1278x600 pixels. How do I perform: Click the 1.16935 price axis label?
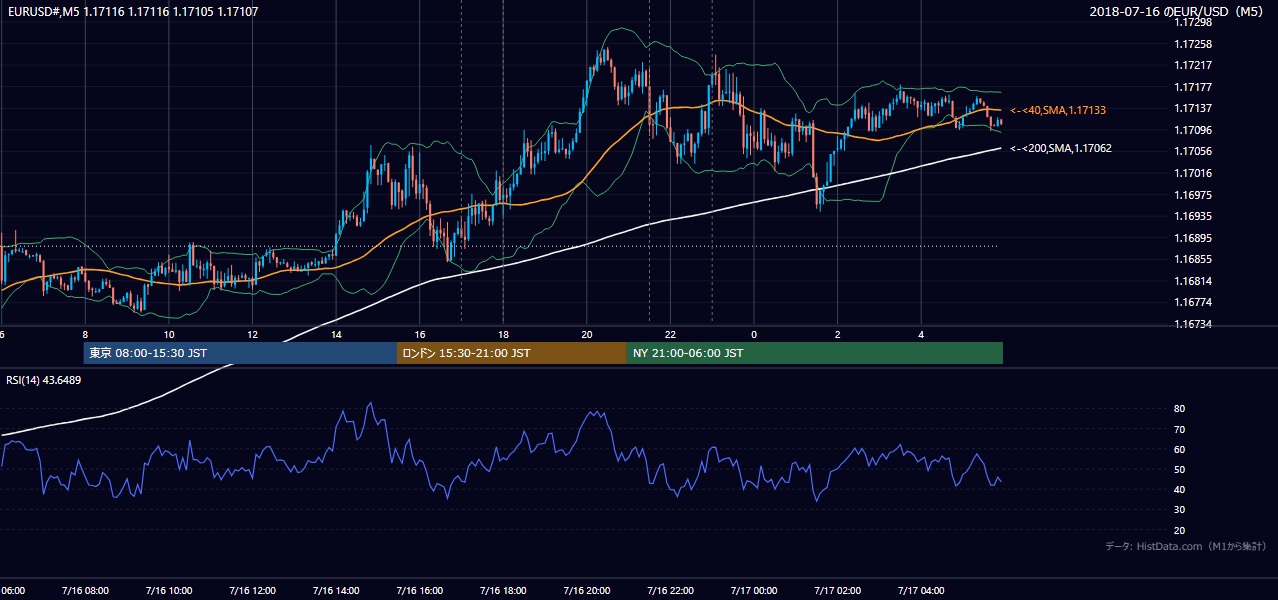pyautogui.click(x=1194, y=216)
